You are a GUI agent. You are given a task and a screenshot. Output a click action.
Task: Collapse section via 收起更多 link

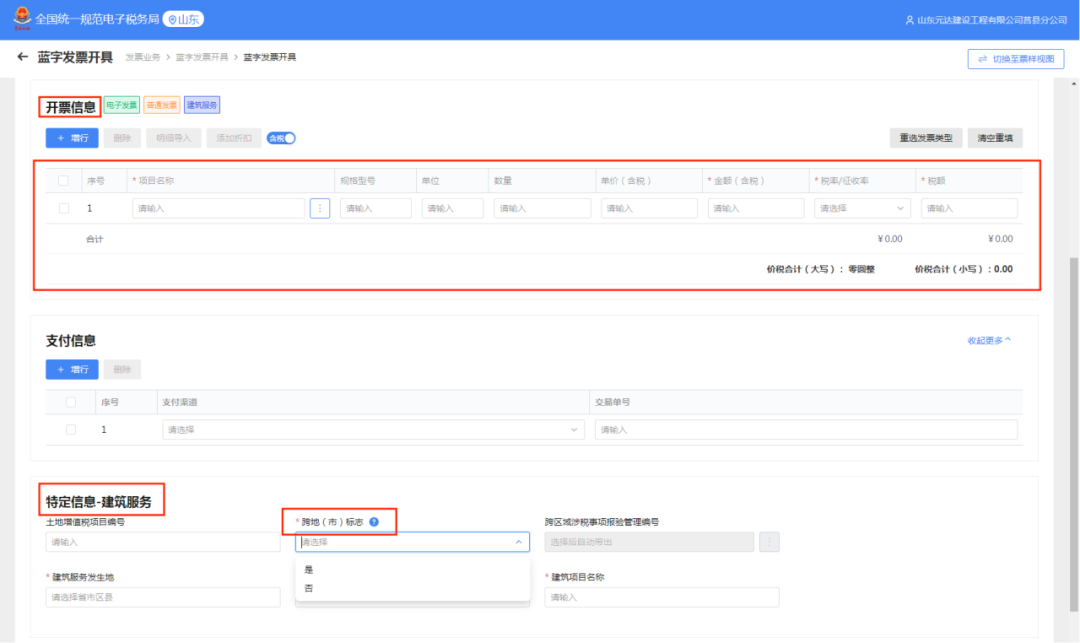989,340
